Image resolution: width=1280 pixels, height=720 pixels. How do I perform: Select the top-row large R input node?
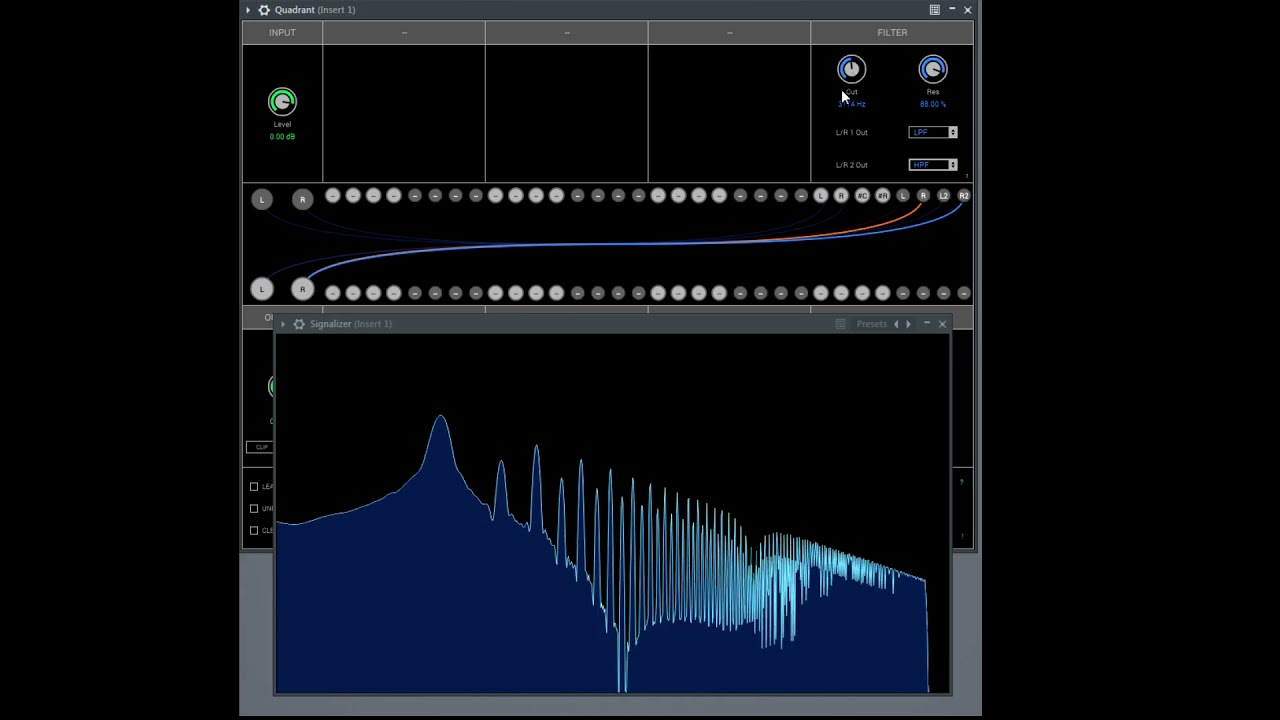point(302,199)
